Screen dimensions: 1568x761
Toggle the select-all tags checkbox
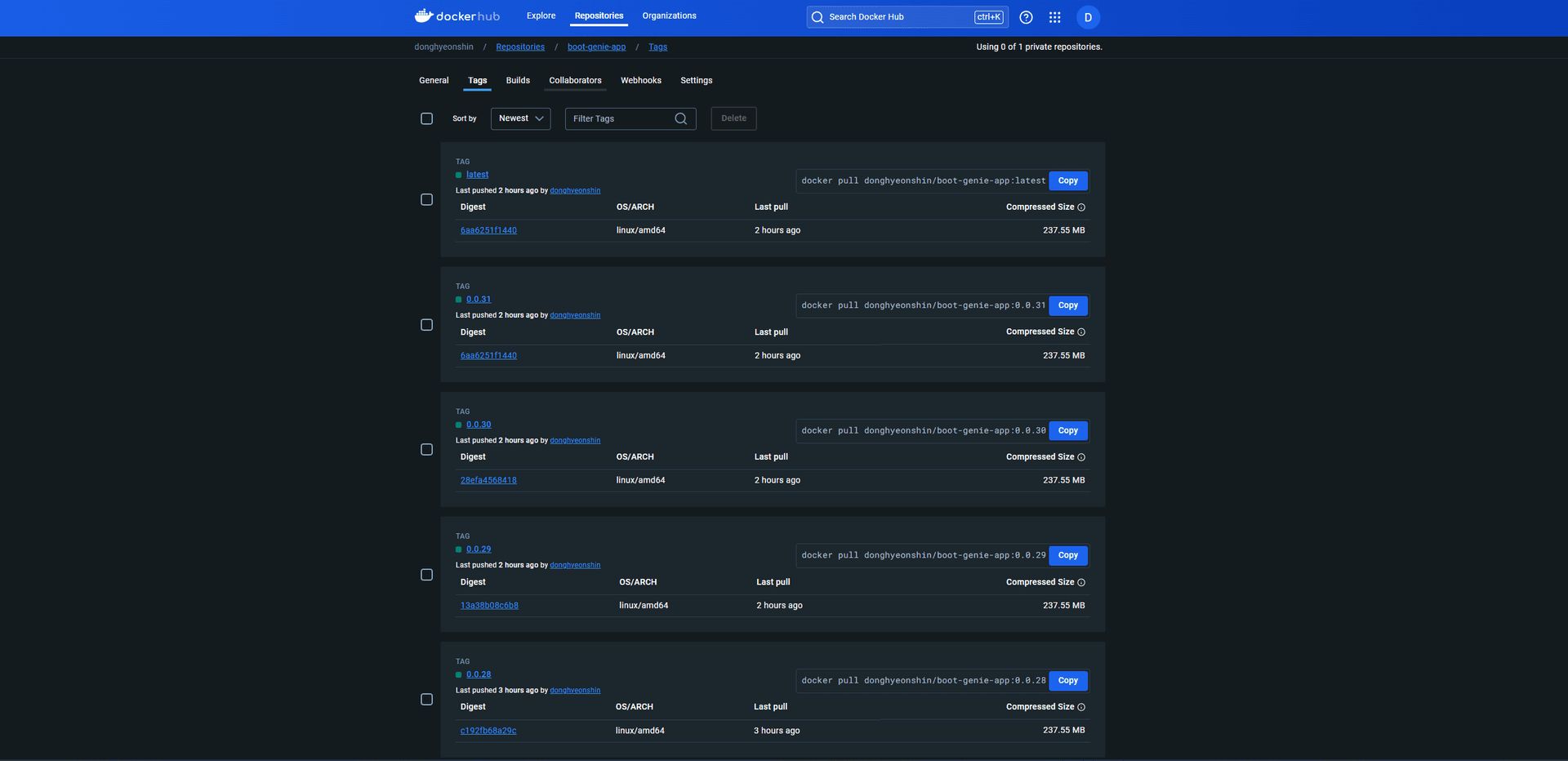coord(426,118)
